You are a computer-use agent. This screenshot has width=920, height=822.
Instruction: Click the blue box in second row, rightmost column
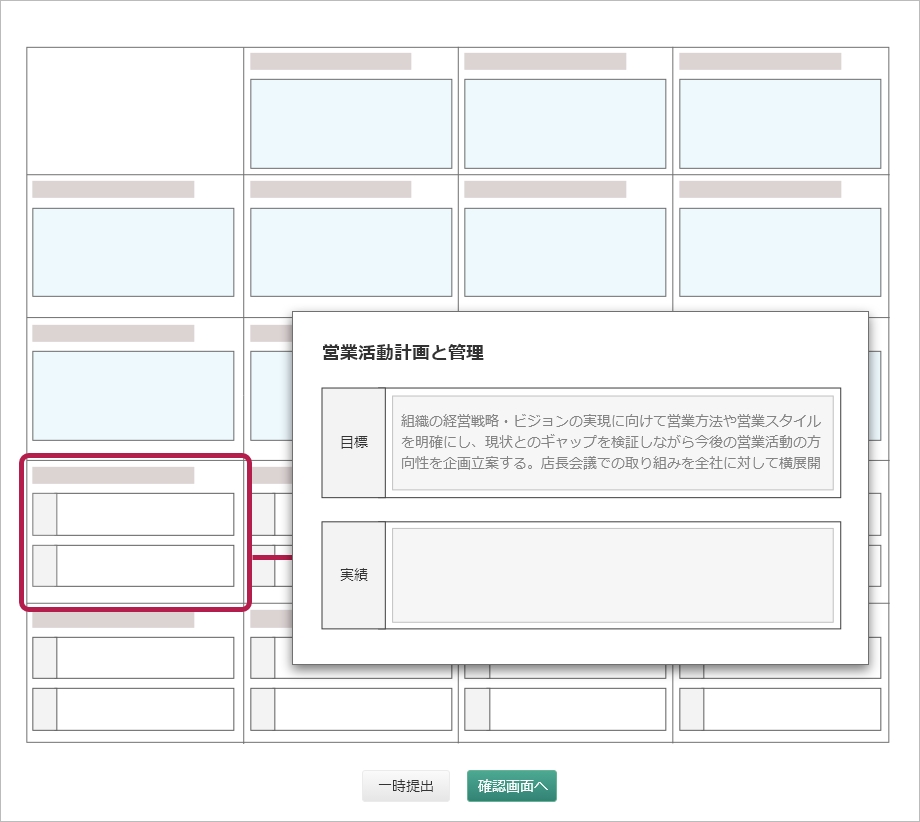click(x=780, y=252)
